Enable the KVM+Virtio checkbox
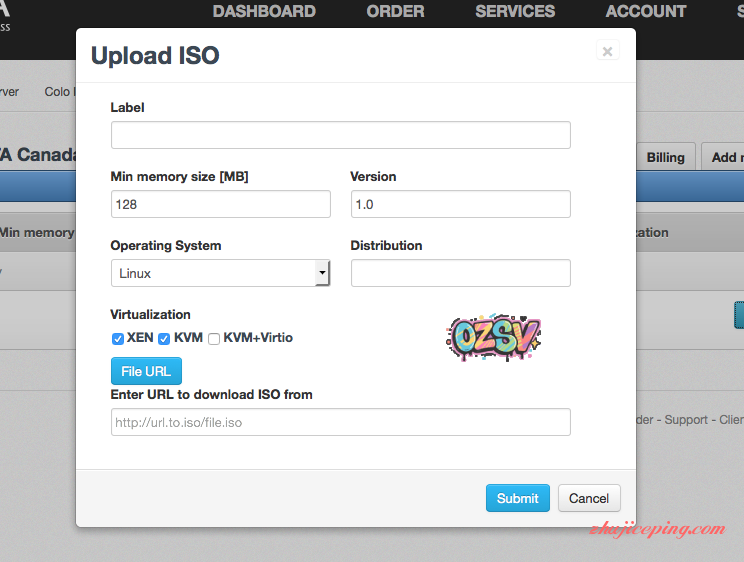 (214, 338)
